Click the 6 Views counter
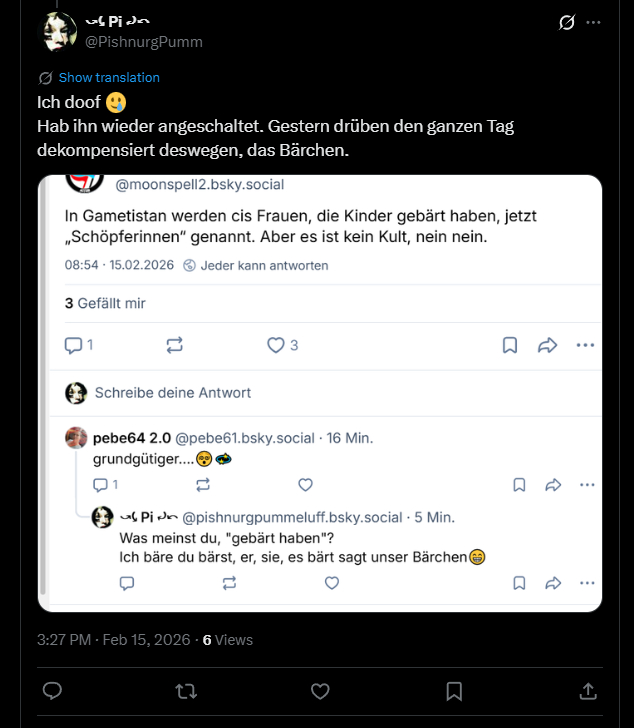This screenshot has width=634, height=728. [x=228, y=640]
